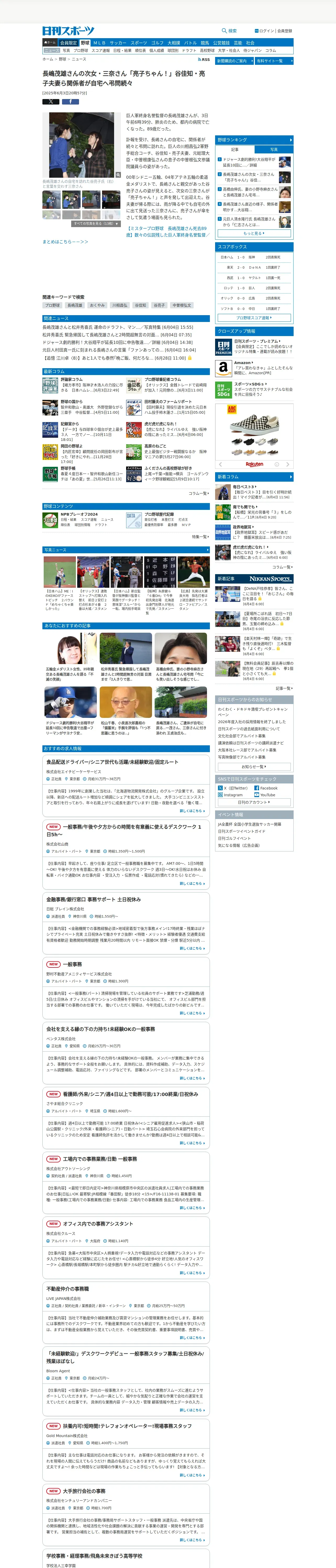Open the 岡田の野球よ column icon
The width and height of the screenshot is (336, 1568).
[x=50, y=452]
